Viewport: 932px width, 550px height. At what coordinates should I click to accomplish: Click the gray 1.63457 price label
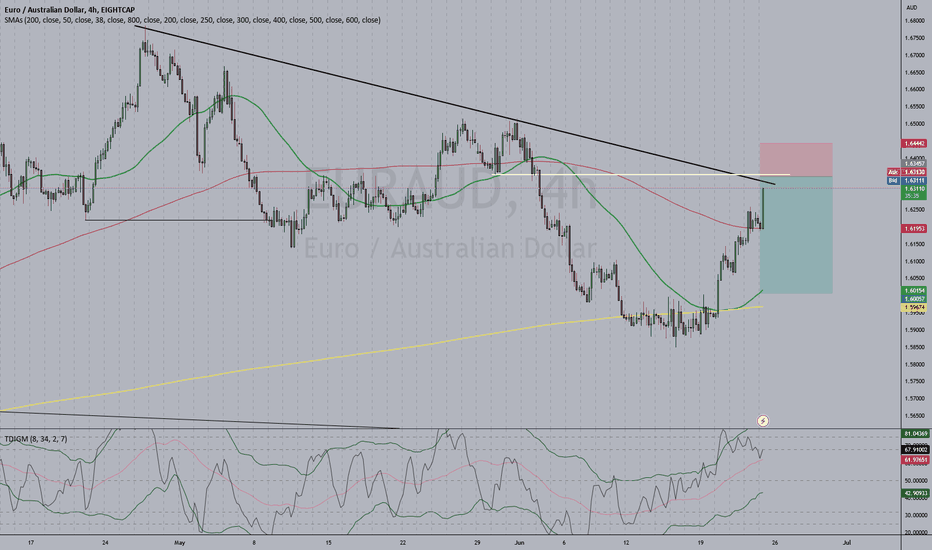click(914, 164)
